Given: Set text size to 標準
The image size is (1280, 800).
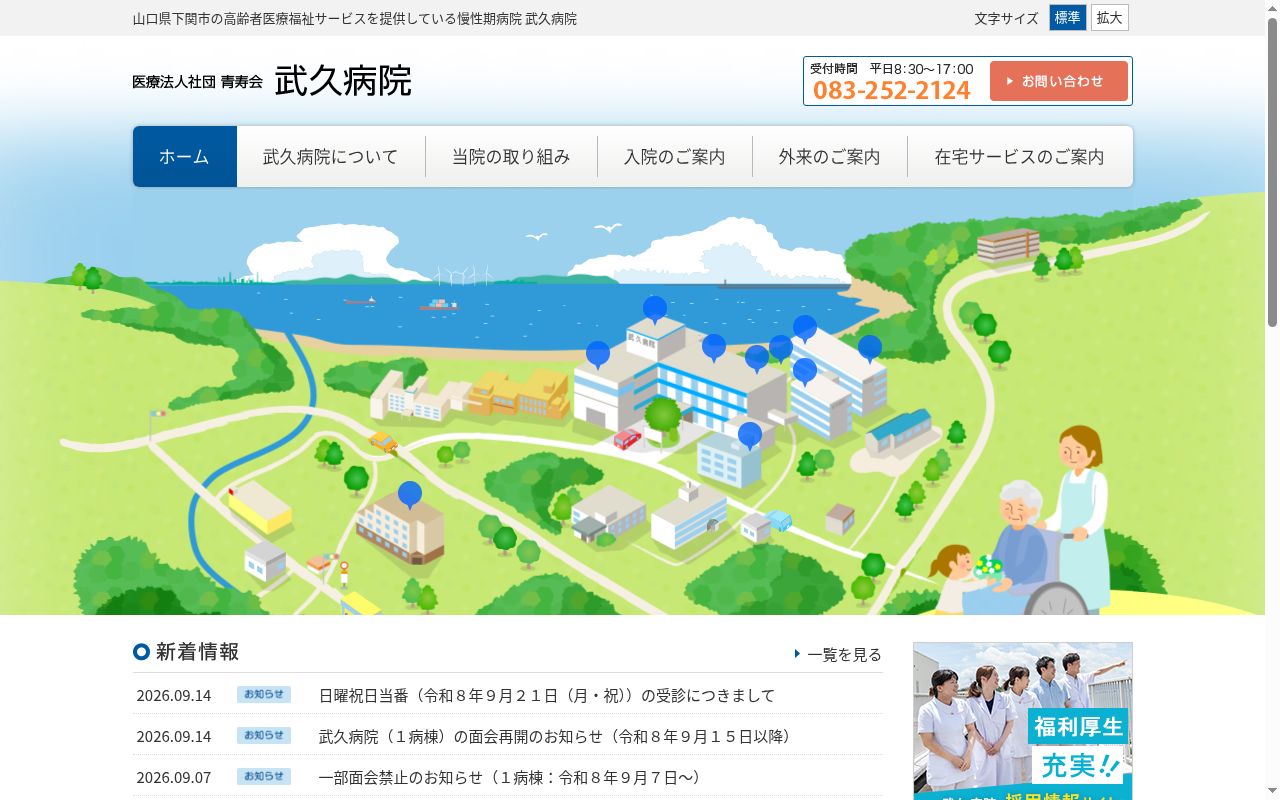Looking at the screenshot, I should click(x=1068, y=18).
